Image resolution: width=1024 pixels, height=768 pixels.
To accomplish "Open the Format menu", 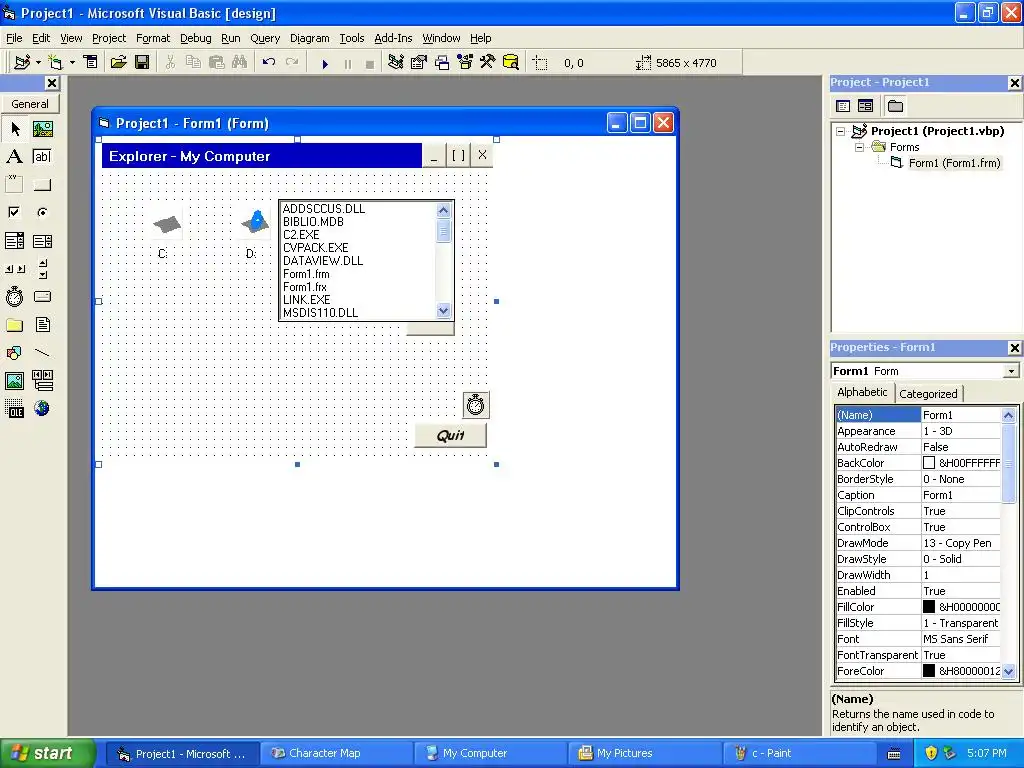I will 153,38.
